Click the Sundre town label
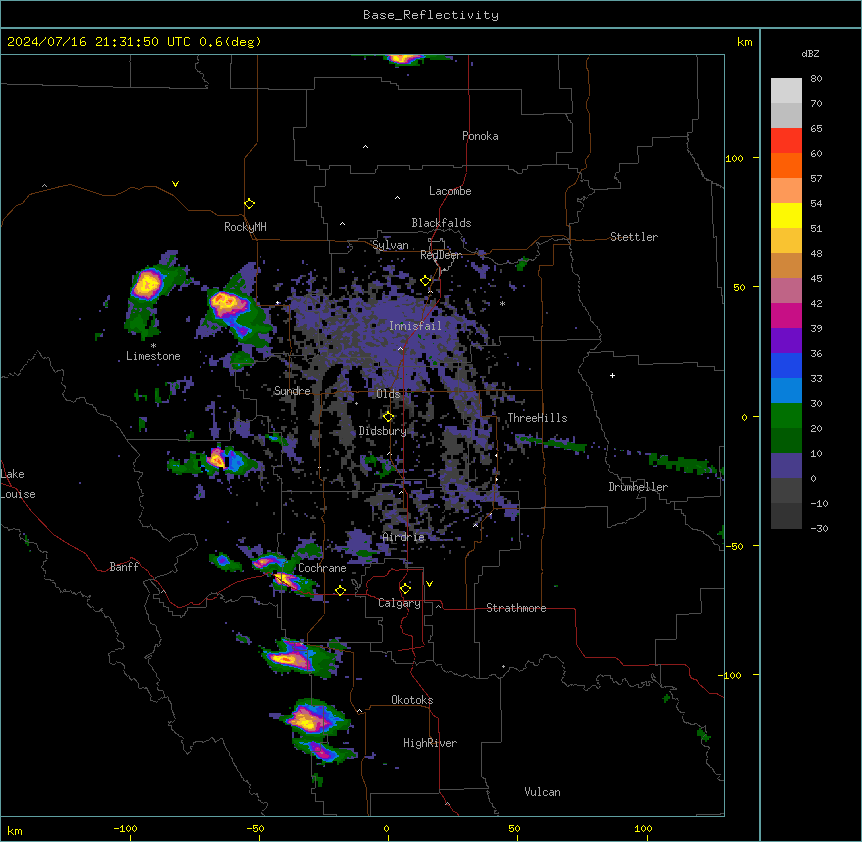Viewport: 862px width, 842px height. pyautogui.click(x=292, y=391)
